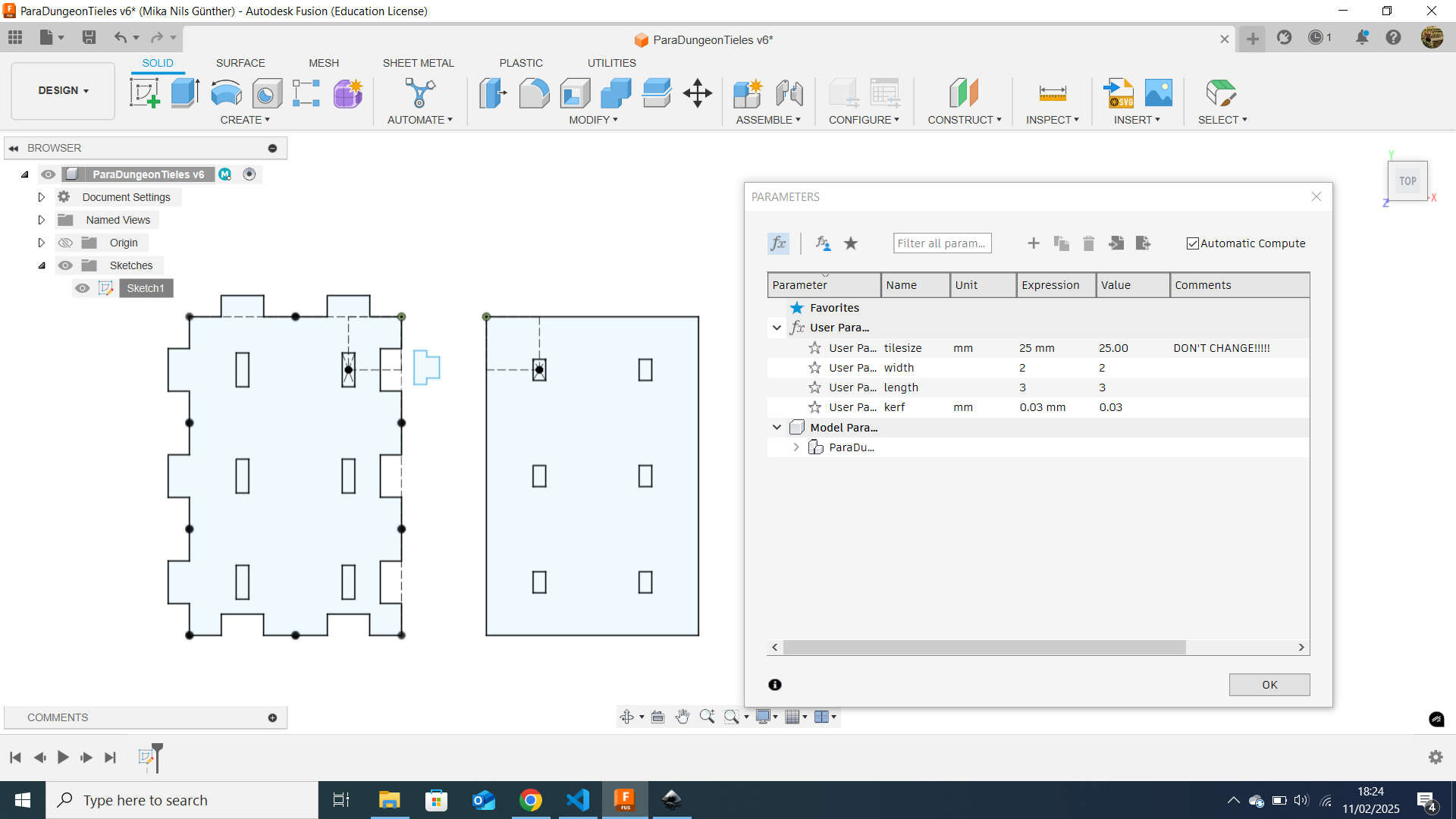This screenshot has height=819, width=1456.
Task: Enable Automatic Compute checkbox
Action: pos(1191,243)
